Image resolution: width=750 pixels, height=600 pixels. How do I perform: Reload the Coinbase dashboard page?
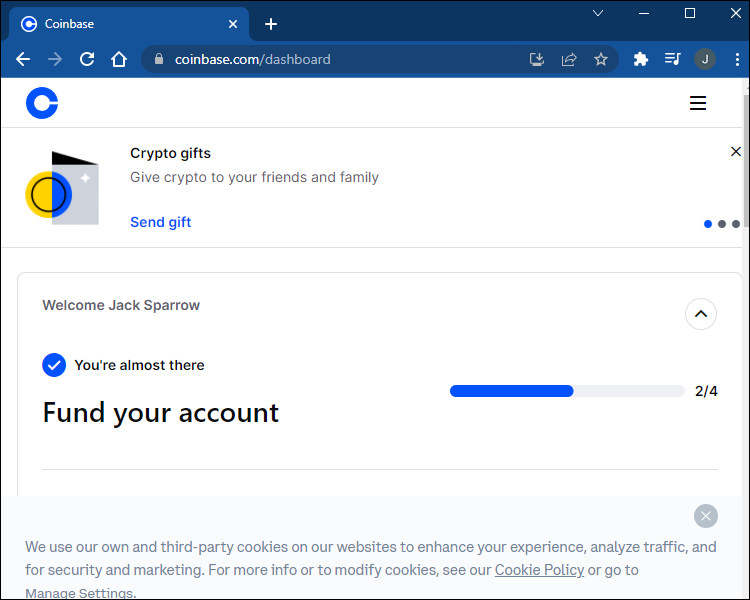click(x=87, y=59)
